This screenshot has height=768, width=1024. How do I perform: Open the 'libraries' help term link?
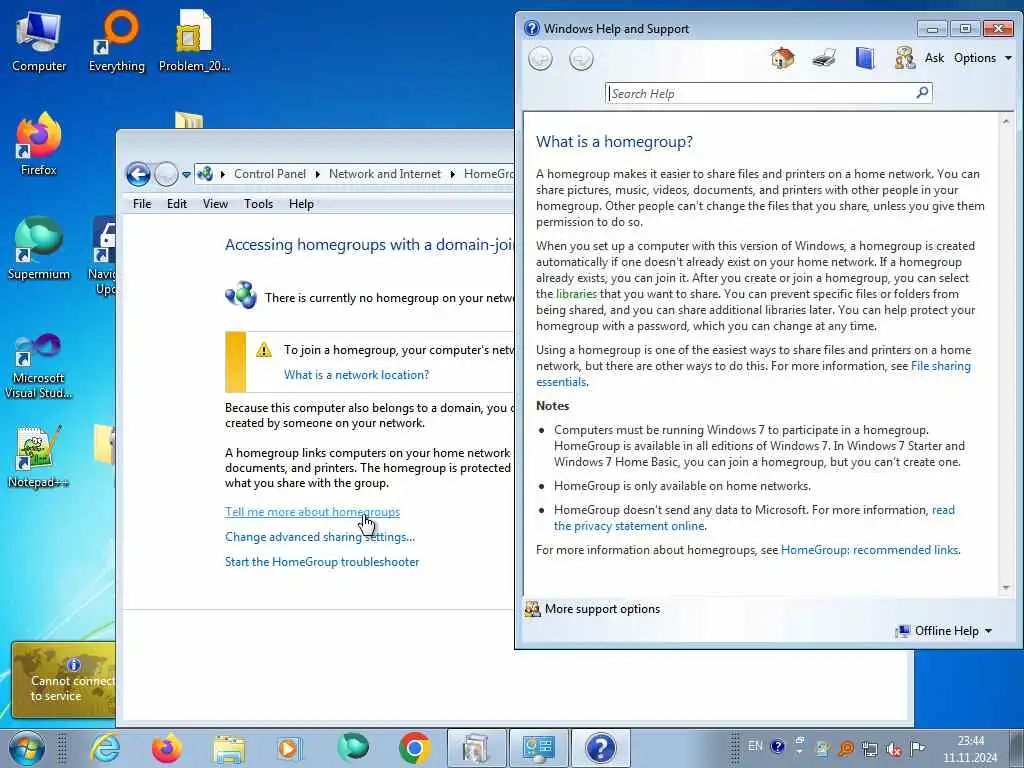(x=576, y=294)
